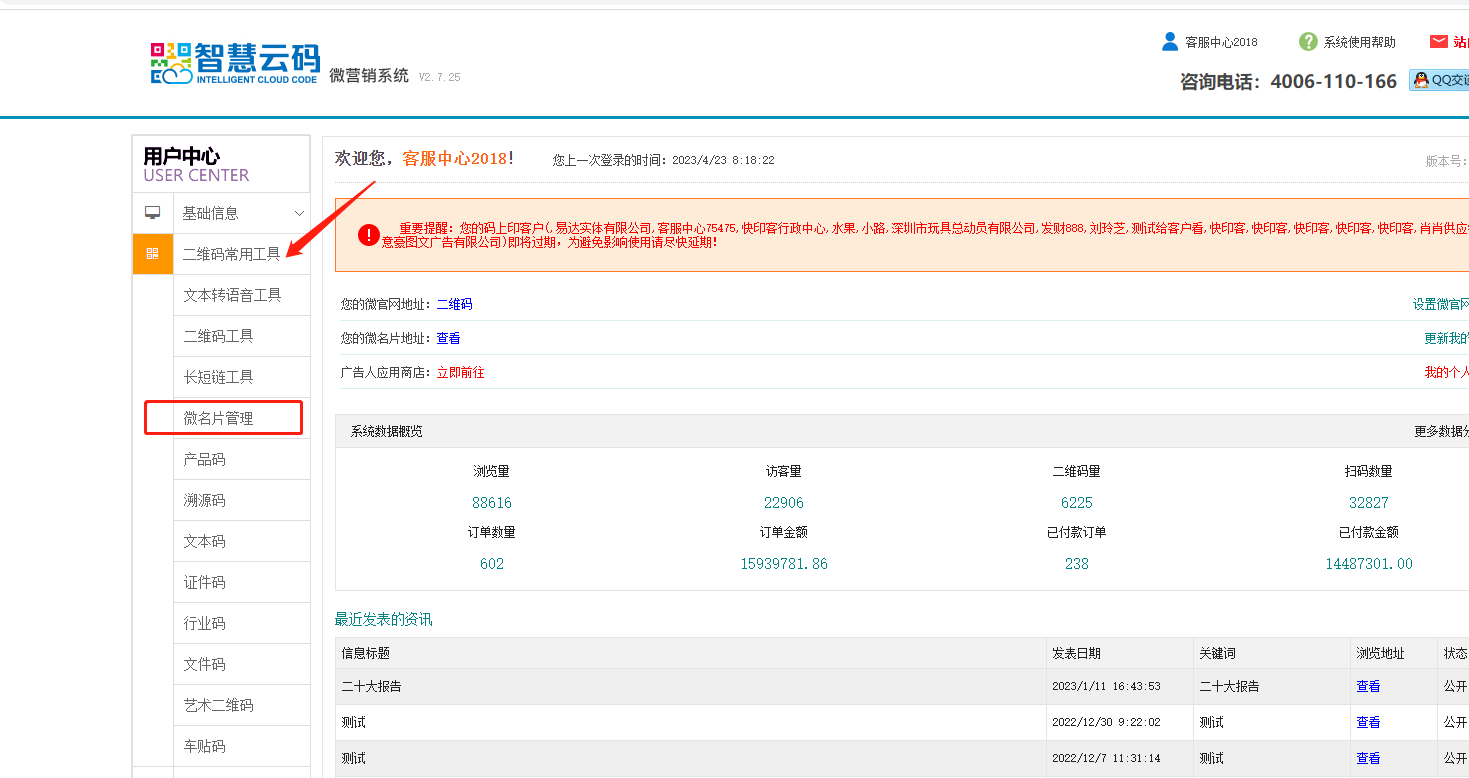Click the 最近发表的资讯 heading link

coord(383,619)
